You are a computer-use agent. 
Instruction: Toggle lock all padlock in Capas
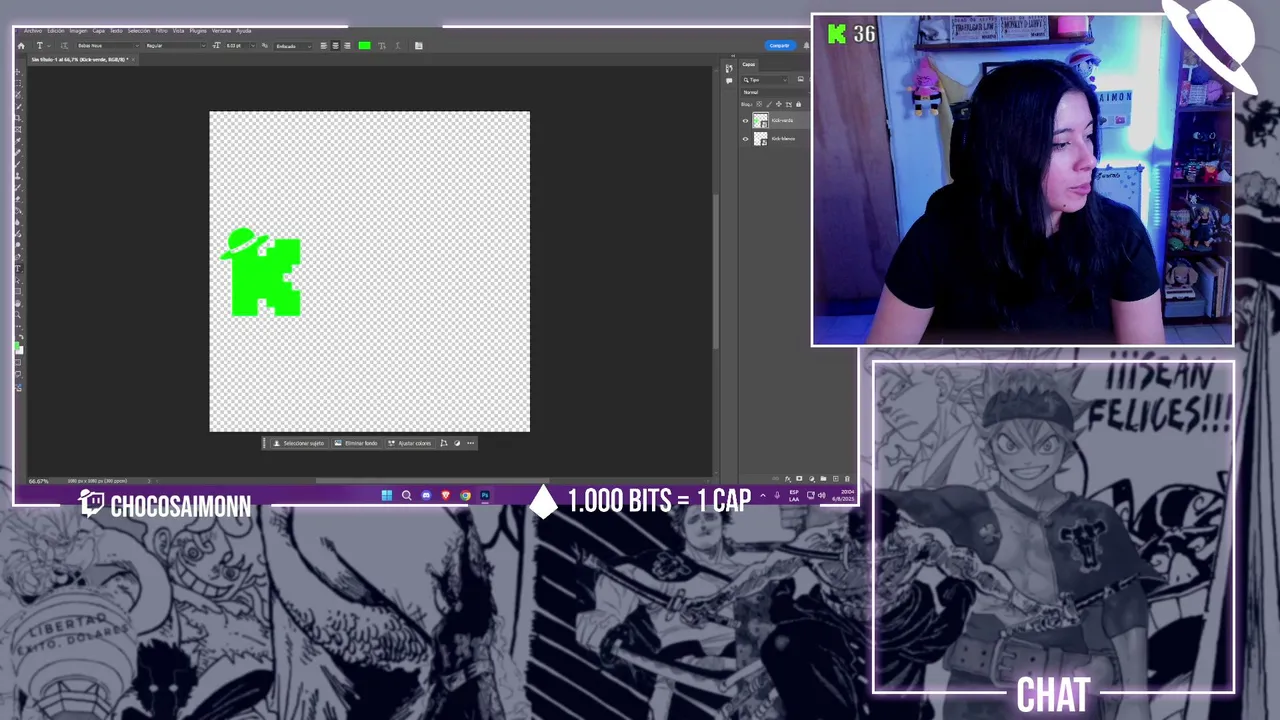[798, 104]
